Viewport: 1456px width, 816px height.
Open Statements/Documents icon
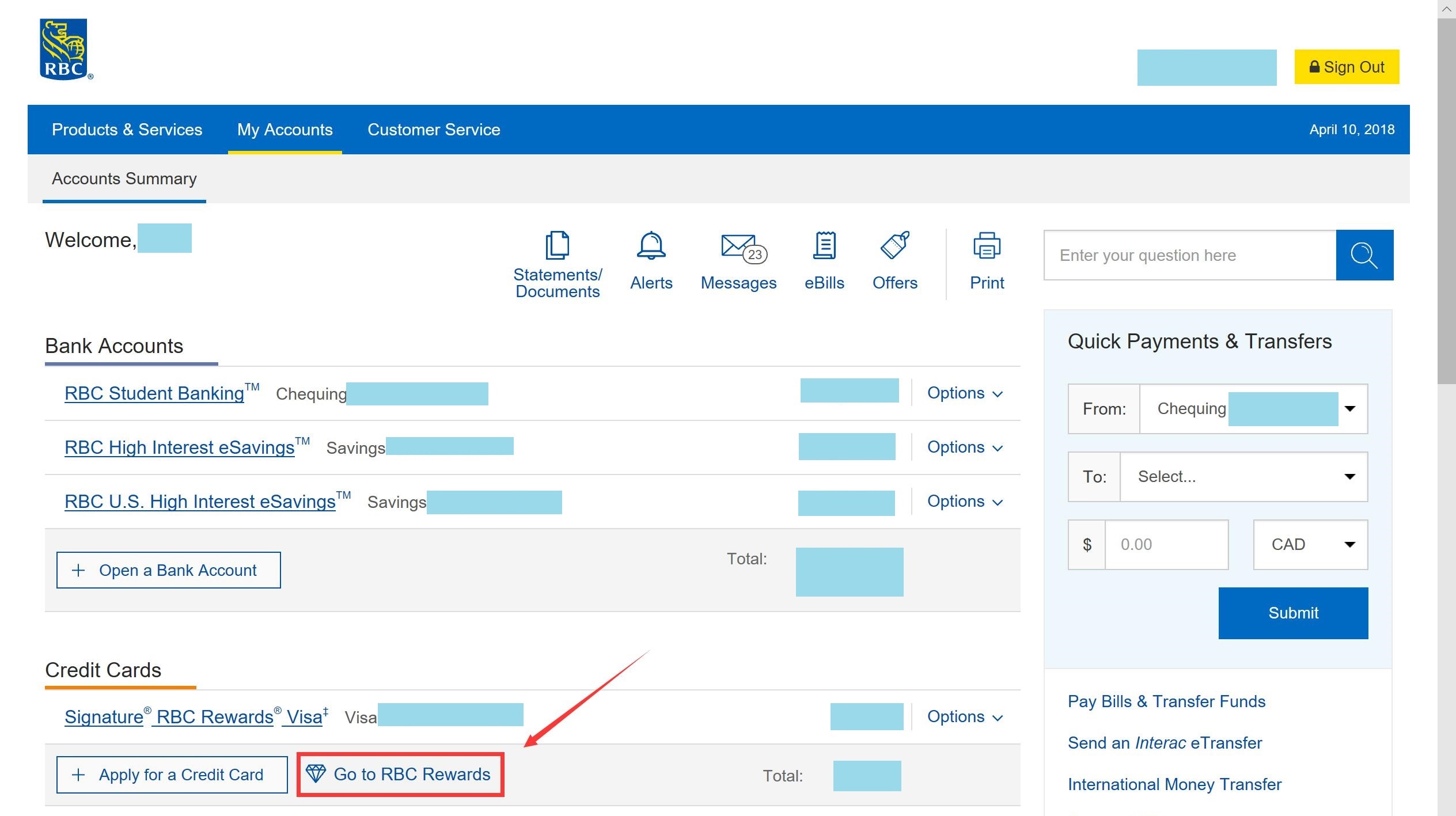tap(558, 246)
